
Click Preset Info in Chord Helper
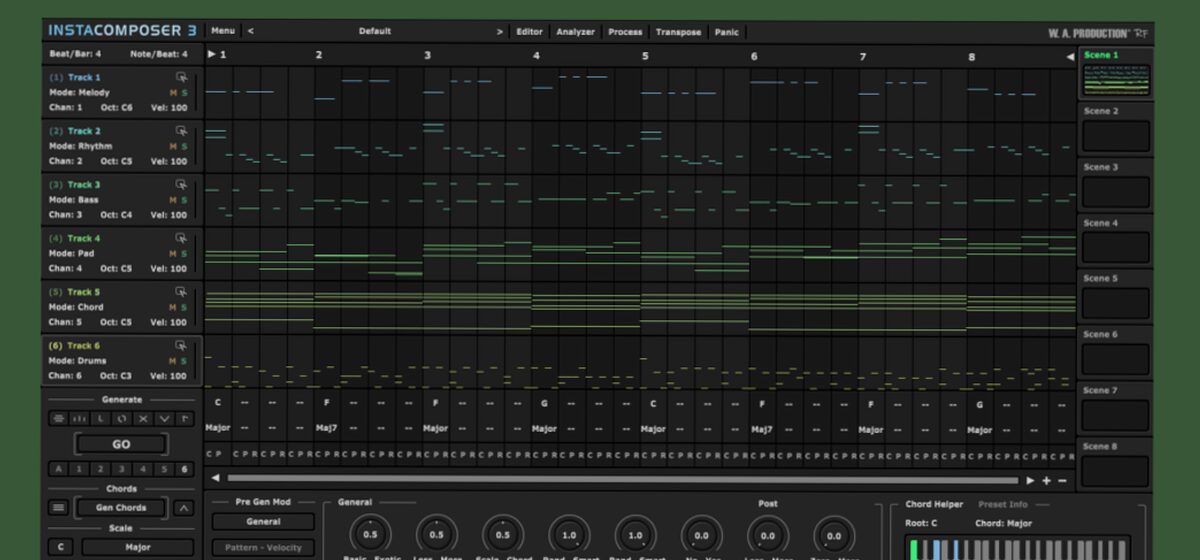pyautogui.click(x=1002, y=505)
